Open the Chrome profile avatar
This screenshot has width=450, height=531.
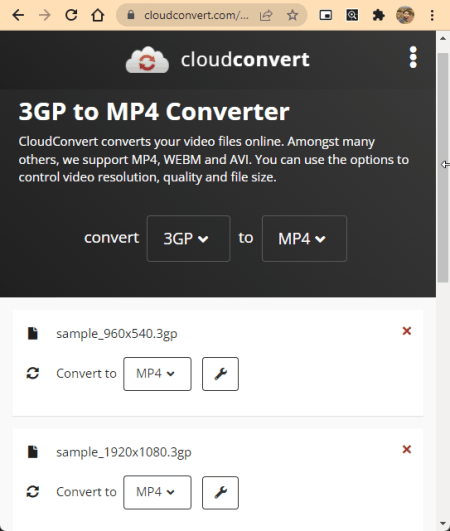click(x=405, y=15)
